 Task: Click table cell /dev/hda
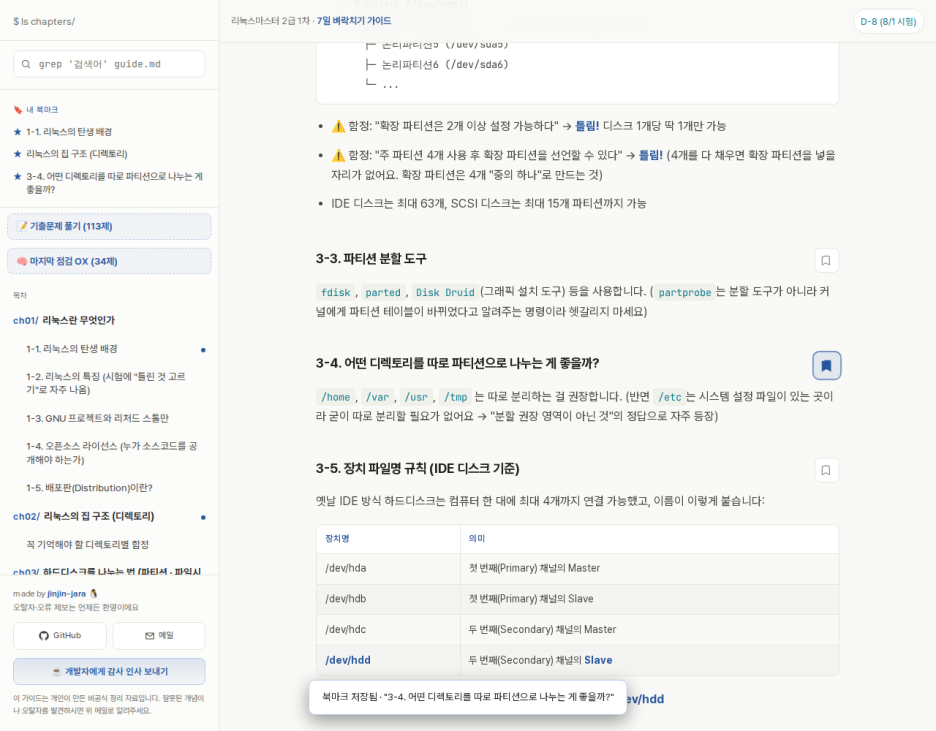click(389, 568)
